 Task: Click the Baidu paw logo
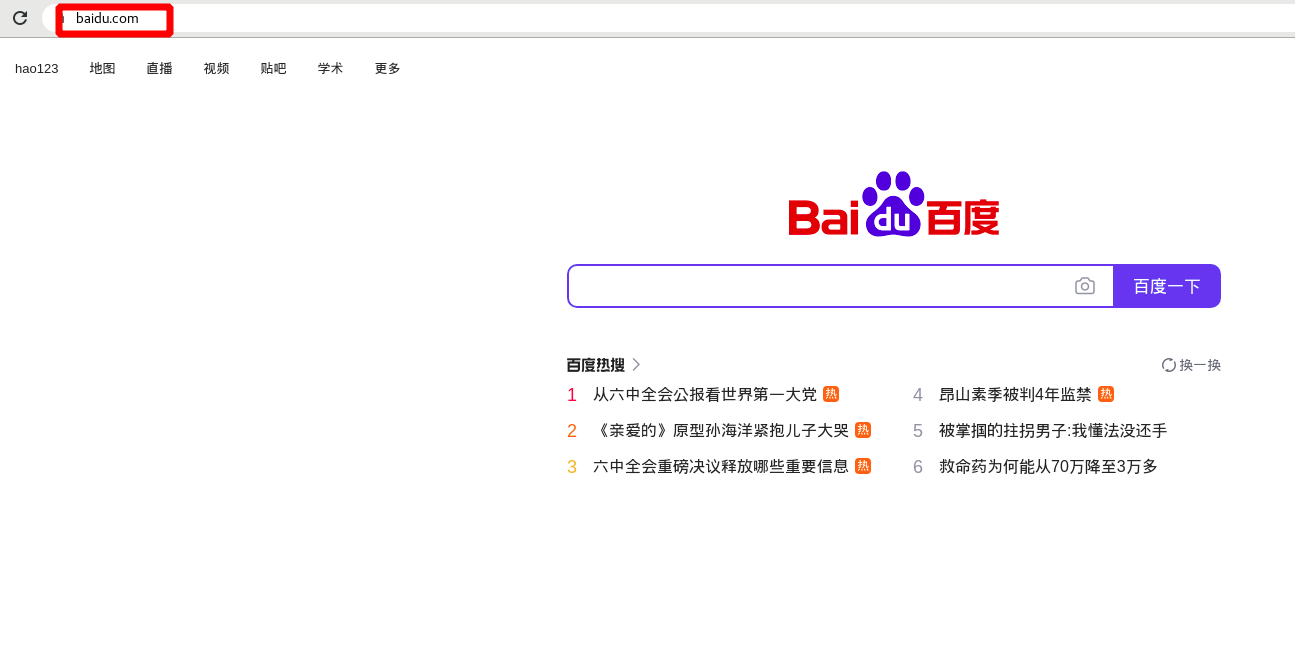tap(893, 203)
